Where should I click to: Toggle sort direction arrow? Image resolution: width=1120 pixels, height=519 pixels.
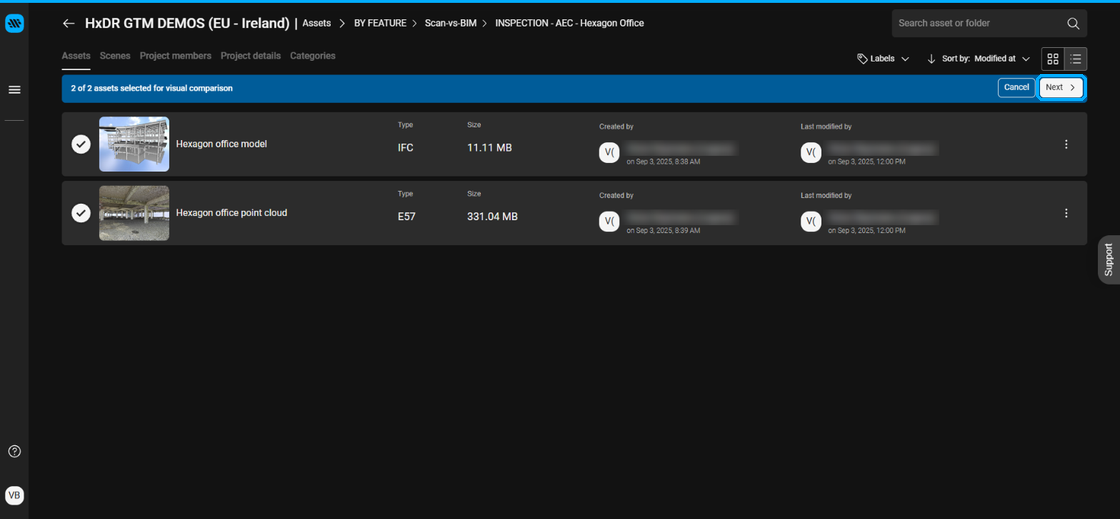[931, 59]
